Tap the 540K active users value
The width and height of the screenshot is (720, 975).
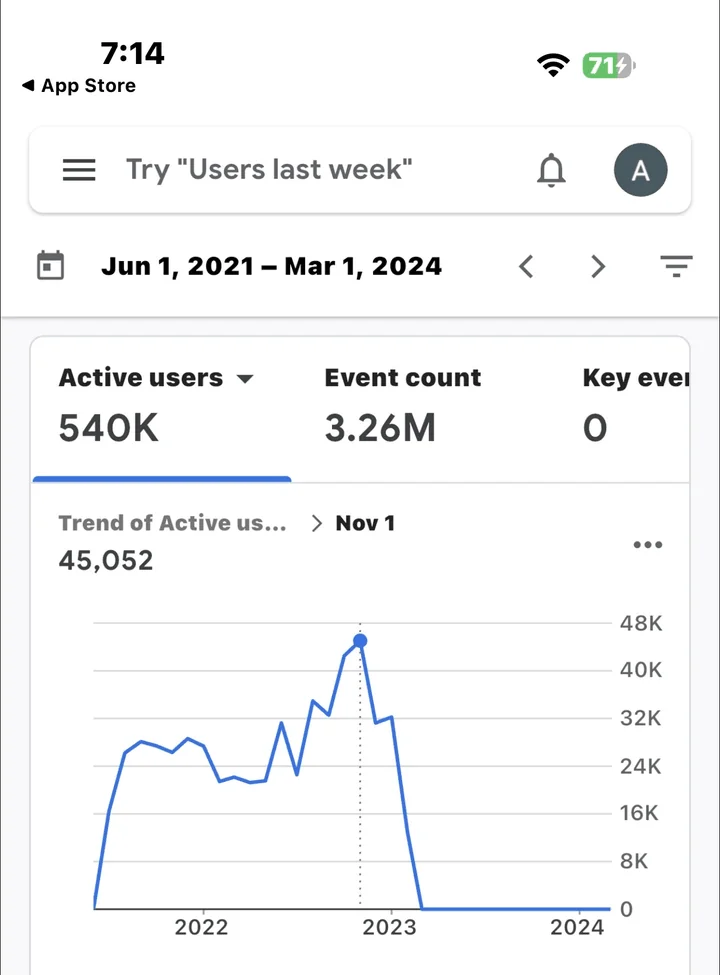pyautogui.click(x=108, y=428)
